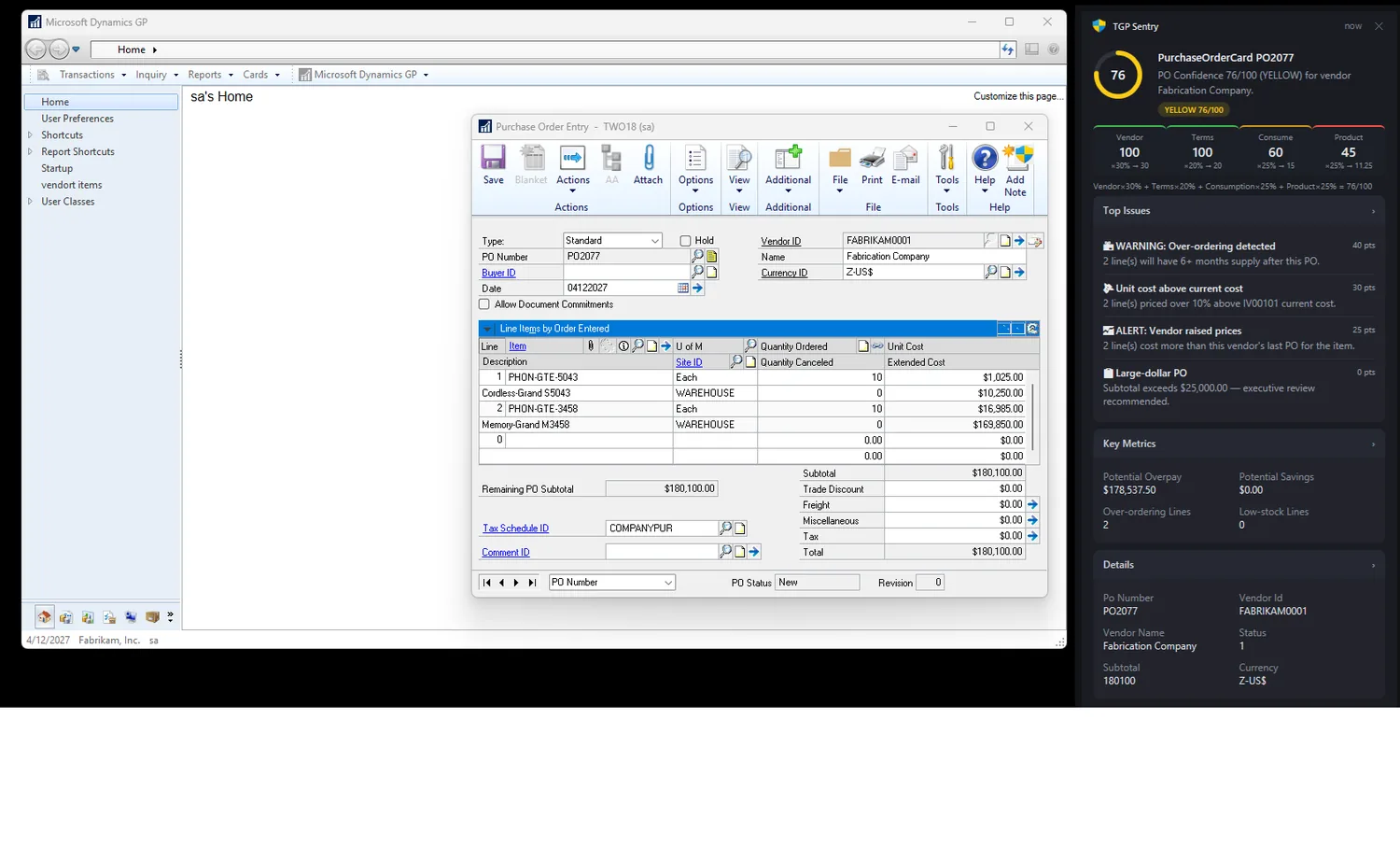Expand the Details section in TGP Sentry
The height and width of the screenshot is (846, 1400).
pos(1373,565)
